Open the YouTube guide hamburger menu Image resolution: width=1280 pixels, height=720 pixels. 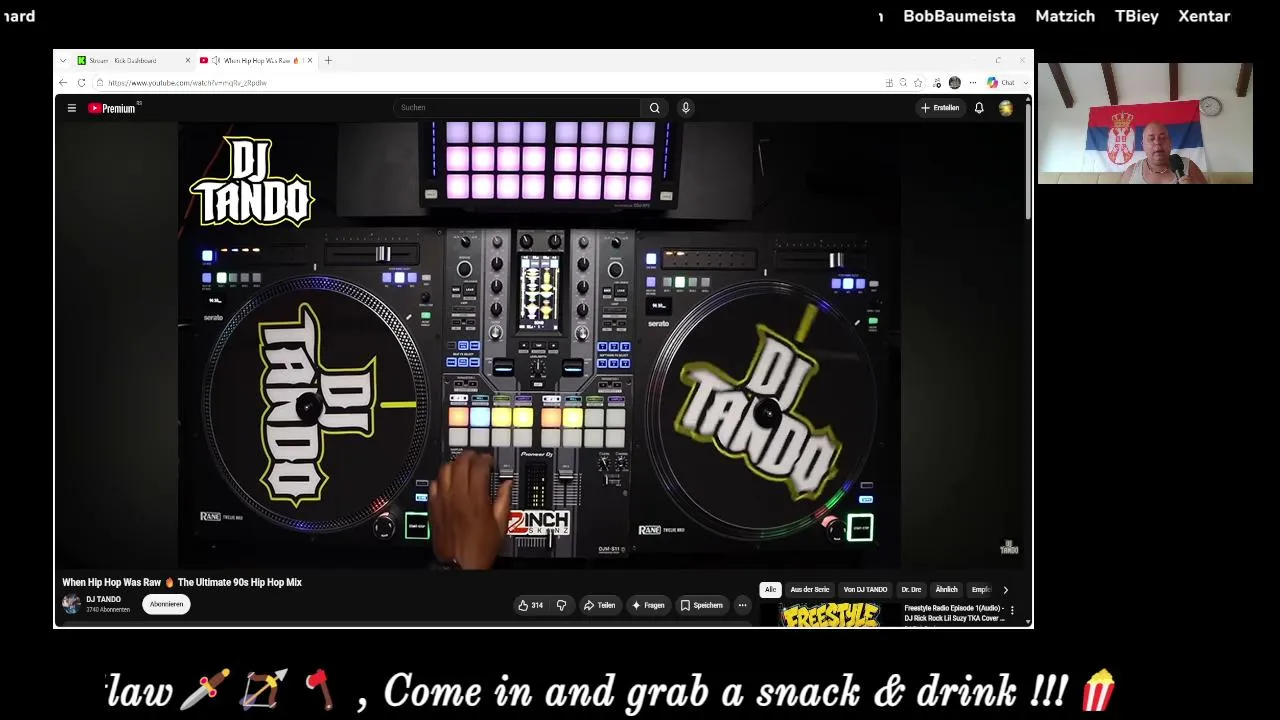click(72, 108)
